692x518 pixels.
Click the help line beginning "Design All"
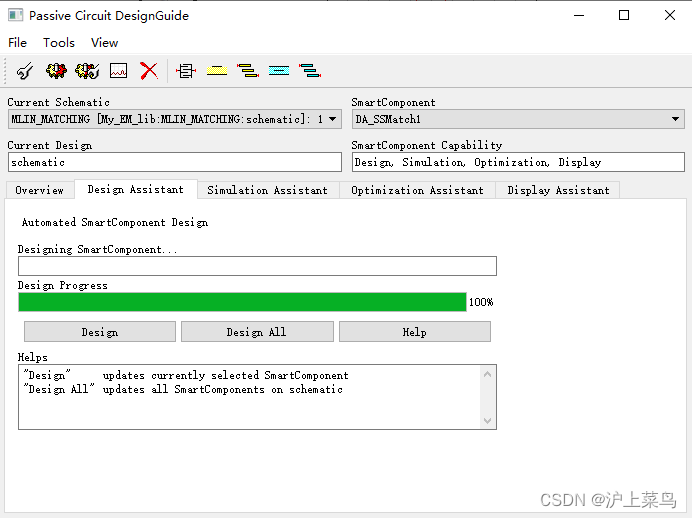coord(183,389)
